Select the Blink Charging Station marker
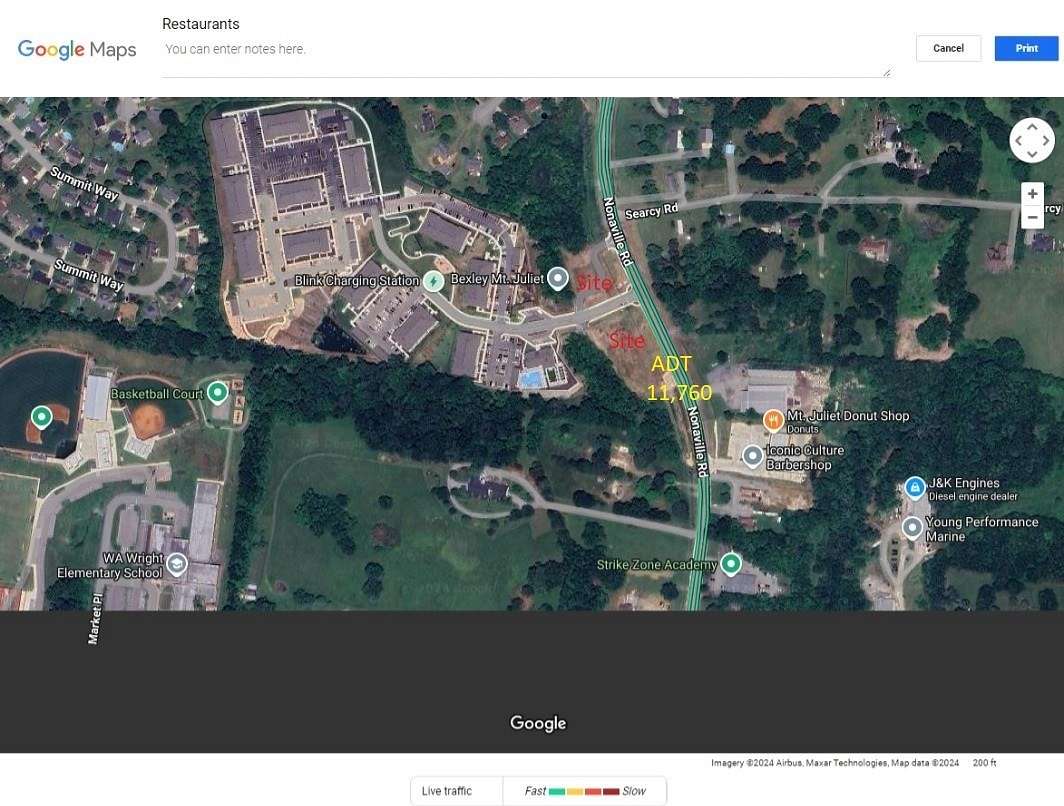 coord(433,281)
